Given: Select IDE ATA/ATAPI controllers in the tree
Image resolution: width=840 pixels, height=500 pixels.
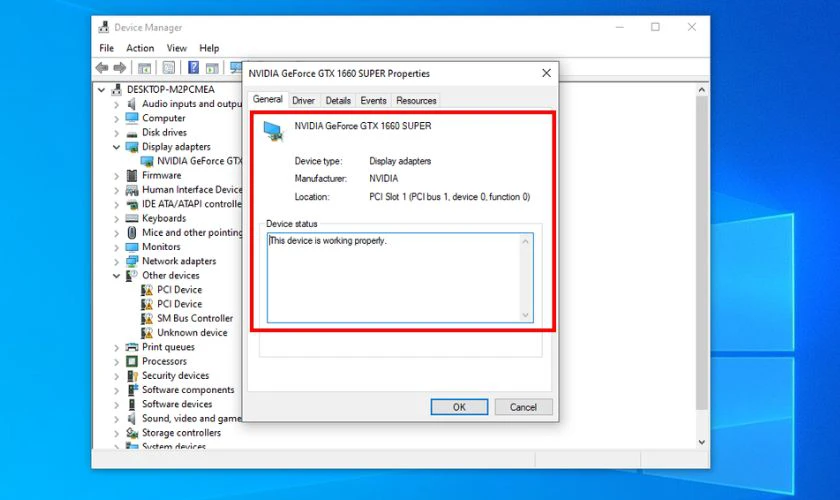Looking at the screenshot, I should (x=191, y=204).
